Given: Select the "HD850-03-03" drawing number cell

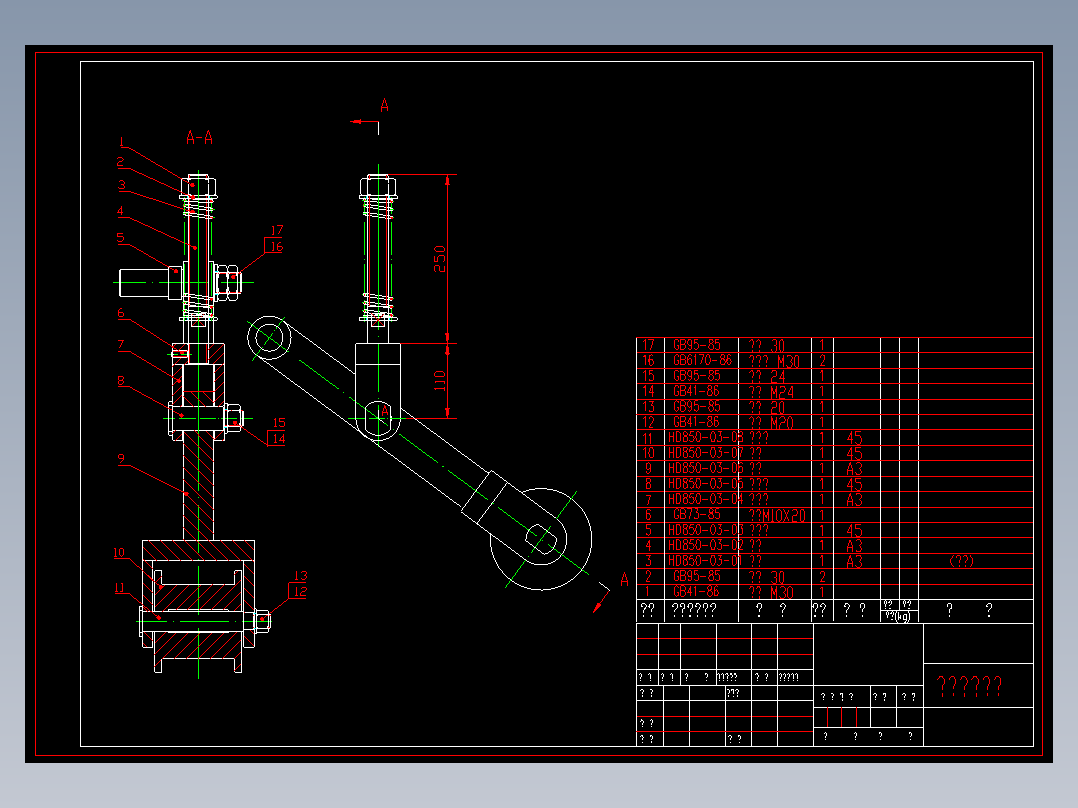Looking at the screenshot, I should pyautogui.click(x=705, y=529).
